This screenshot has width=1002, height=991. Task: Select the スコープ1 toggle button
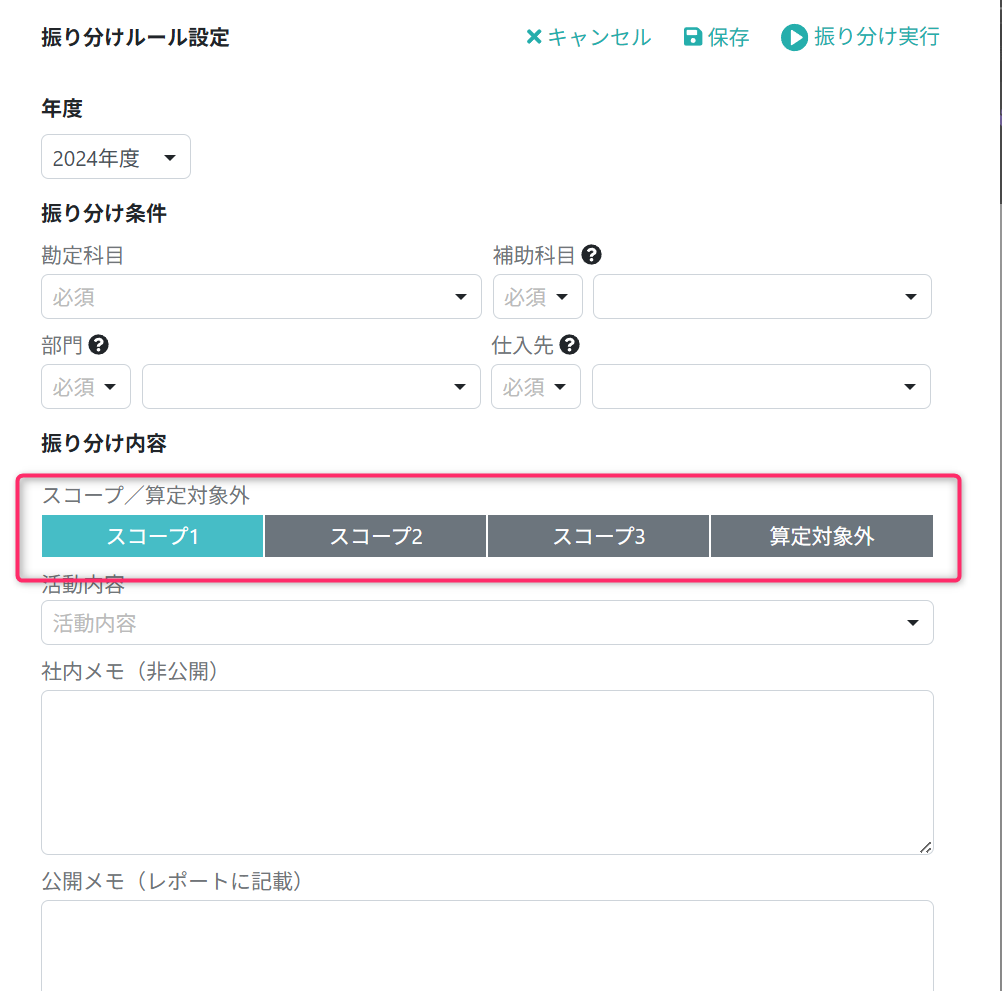152,536
